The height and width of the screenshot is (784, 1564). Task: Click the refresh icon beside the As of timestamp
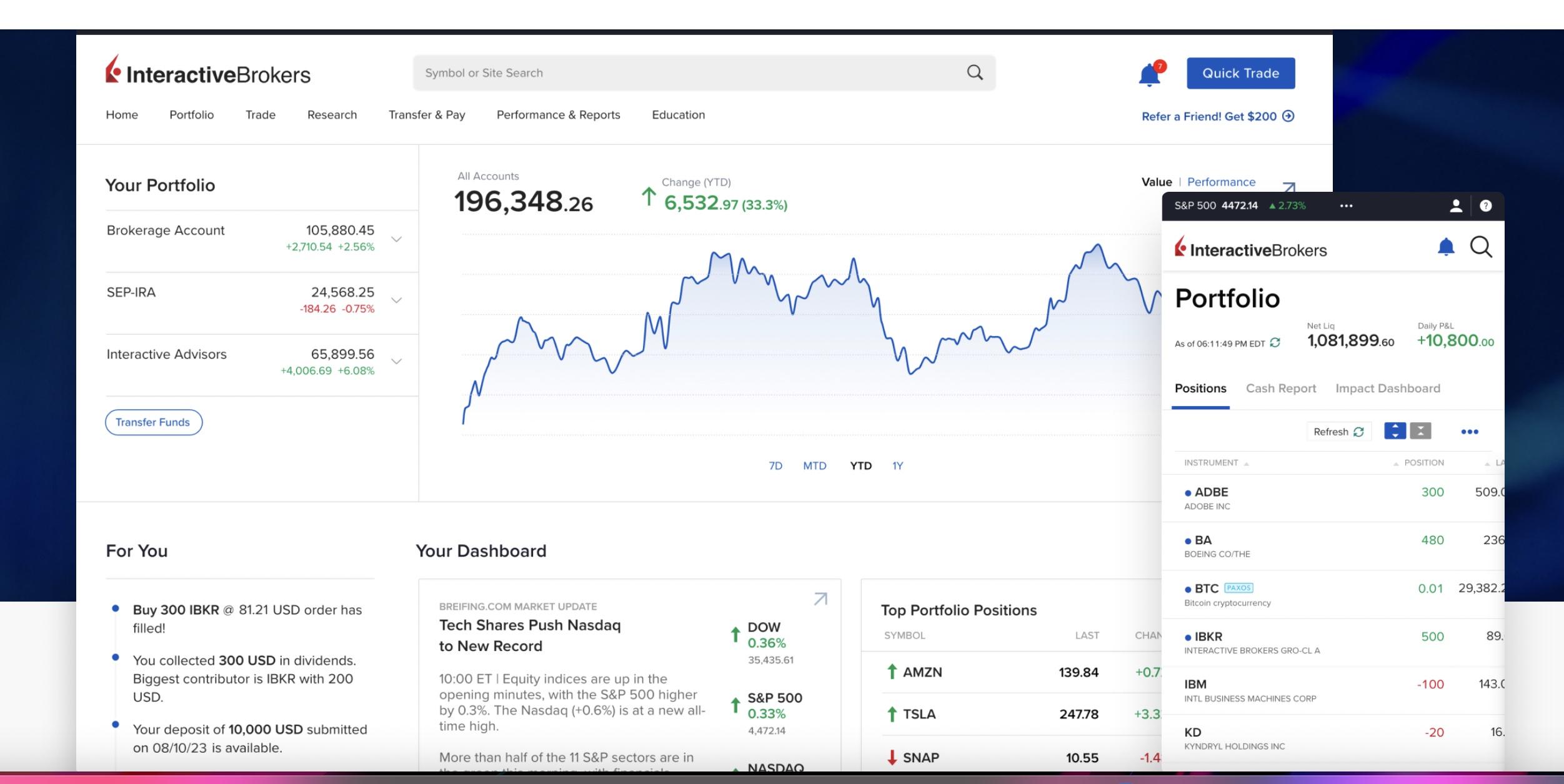1275,342
